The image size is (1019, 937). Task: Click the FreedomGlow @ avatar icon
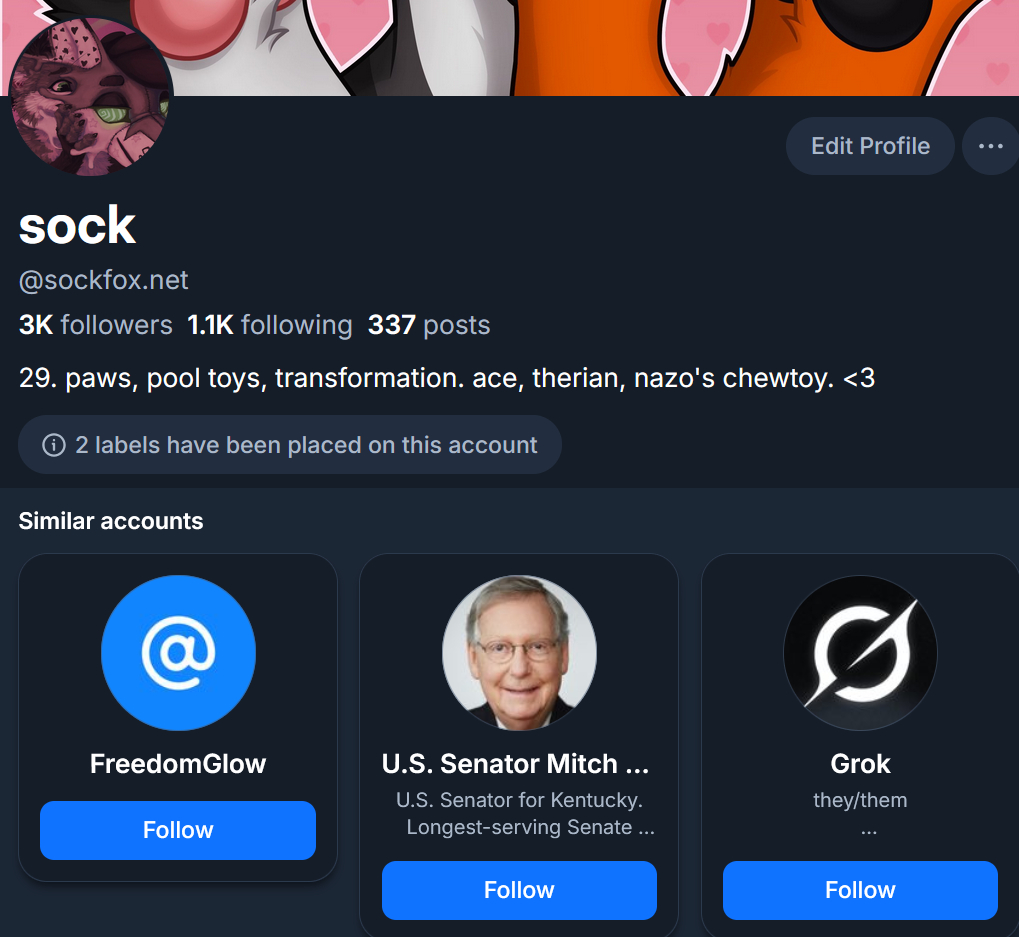click(x=178, y=653)
